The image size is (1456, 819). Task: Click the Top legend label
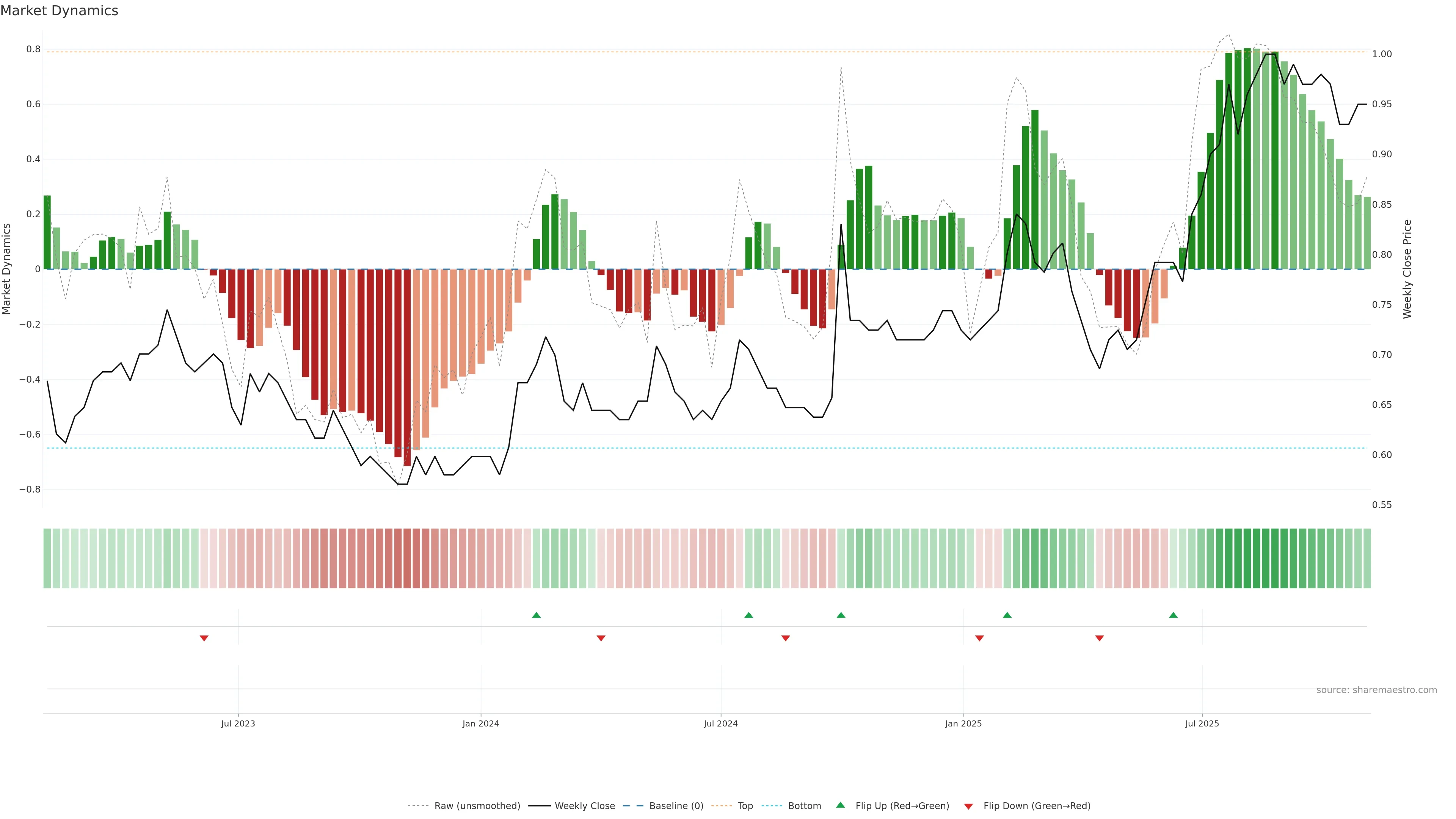coord(745,806)
